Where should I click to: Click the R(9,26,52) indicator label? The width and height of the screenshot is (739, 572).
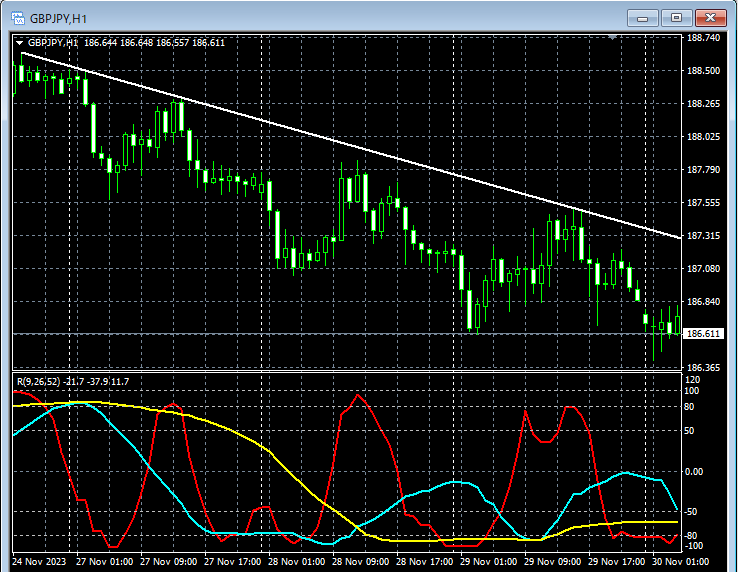(39, 382)
